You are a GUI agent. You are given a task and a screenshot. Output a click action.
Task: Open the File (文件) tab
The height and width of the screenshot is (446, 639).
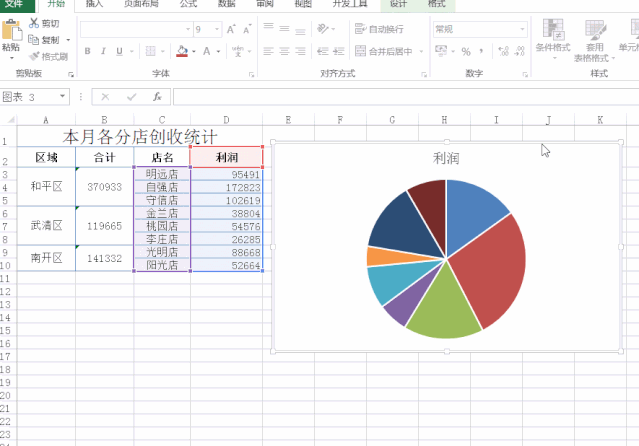(x=14, y=4)
